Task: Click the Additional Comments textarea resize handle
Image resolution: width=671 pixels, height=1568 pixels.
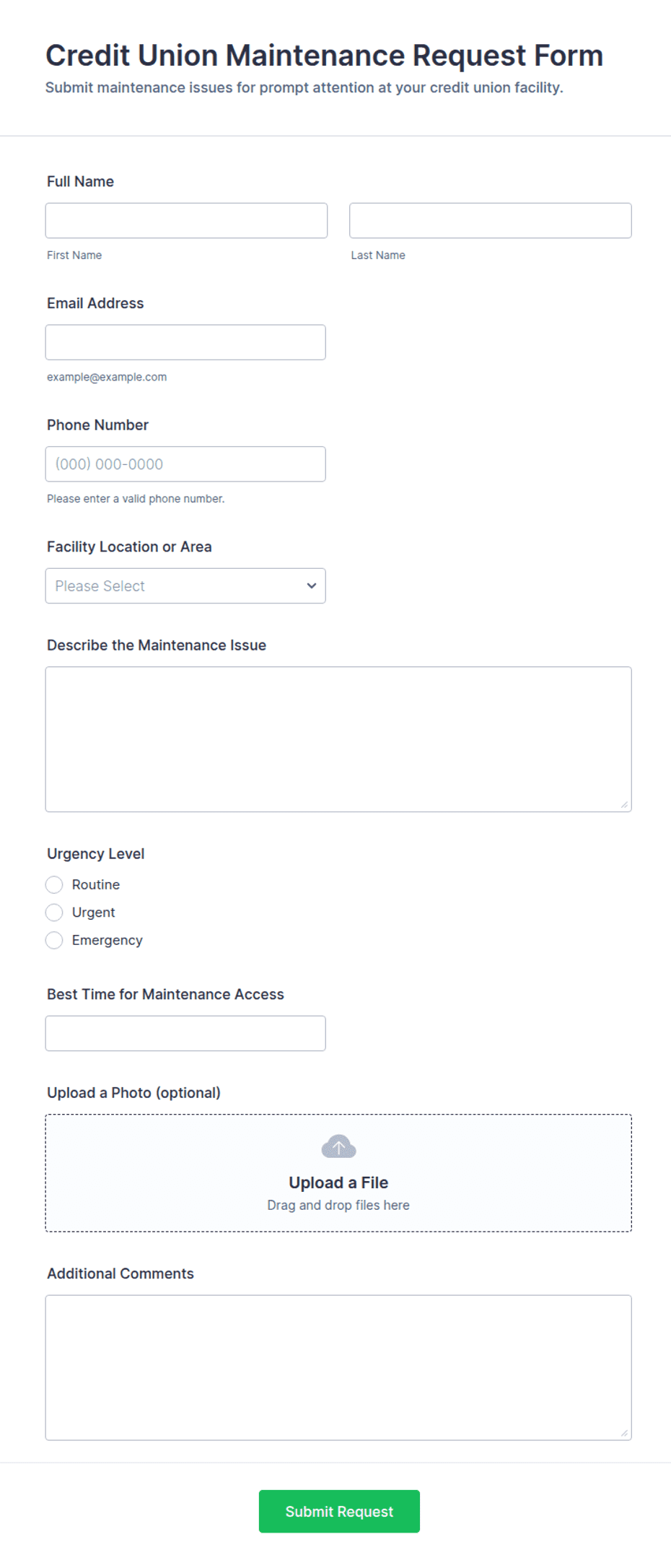Action: tap(624, 1432)
